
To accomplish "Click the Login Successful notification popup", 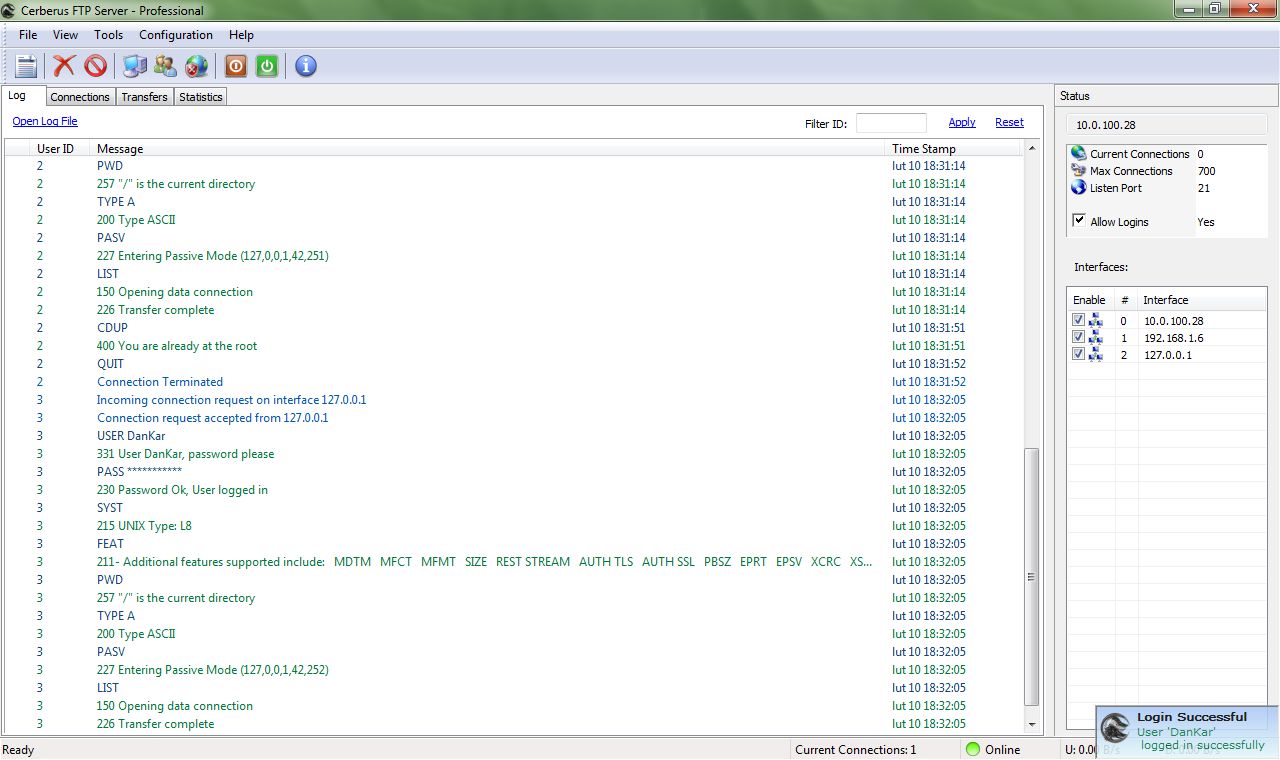I will (1188, 732).
